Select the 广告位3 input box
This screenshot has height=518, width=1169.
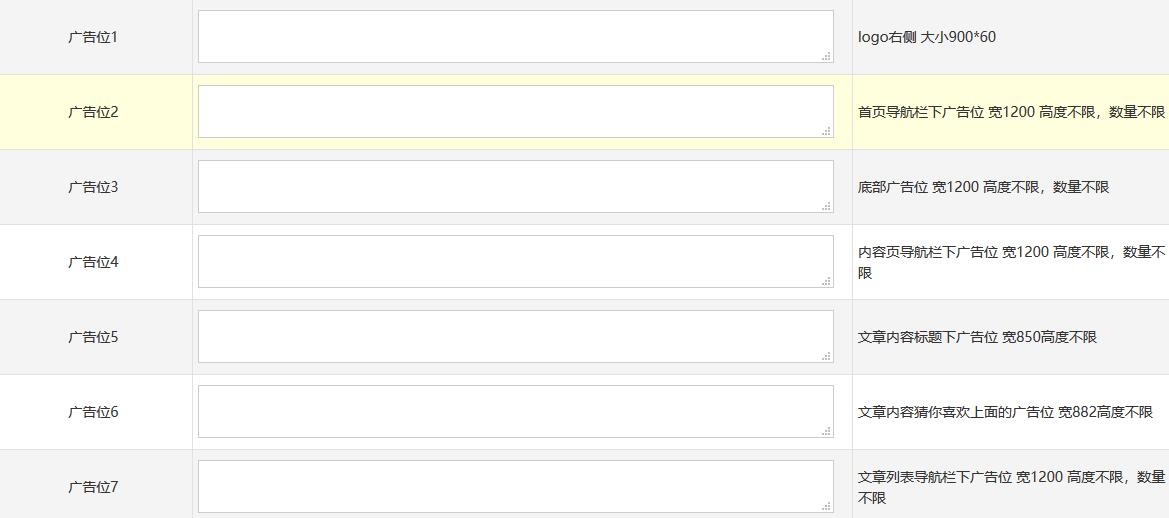515,186
